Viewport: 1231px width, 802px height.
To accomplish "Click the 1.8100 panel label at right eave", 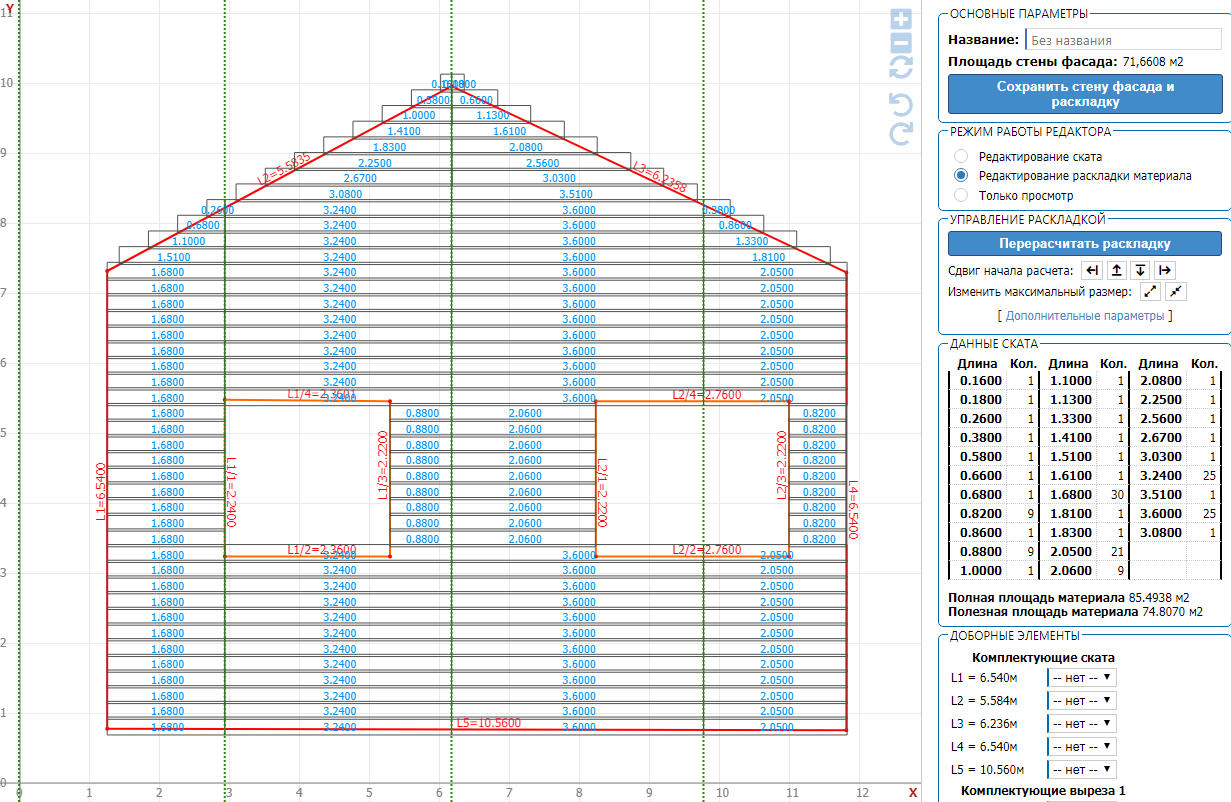I will pyautogui.click(x=767, y=257).
